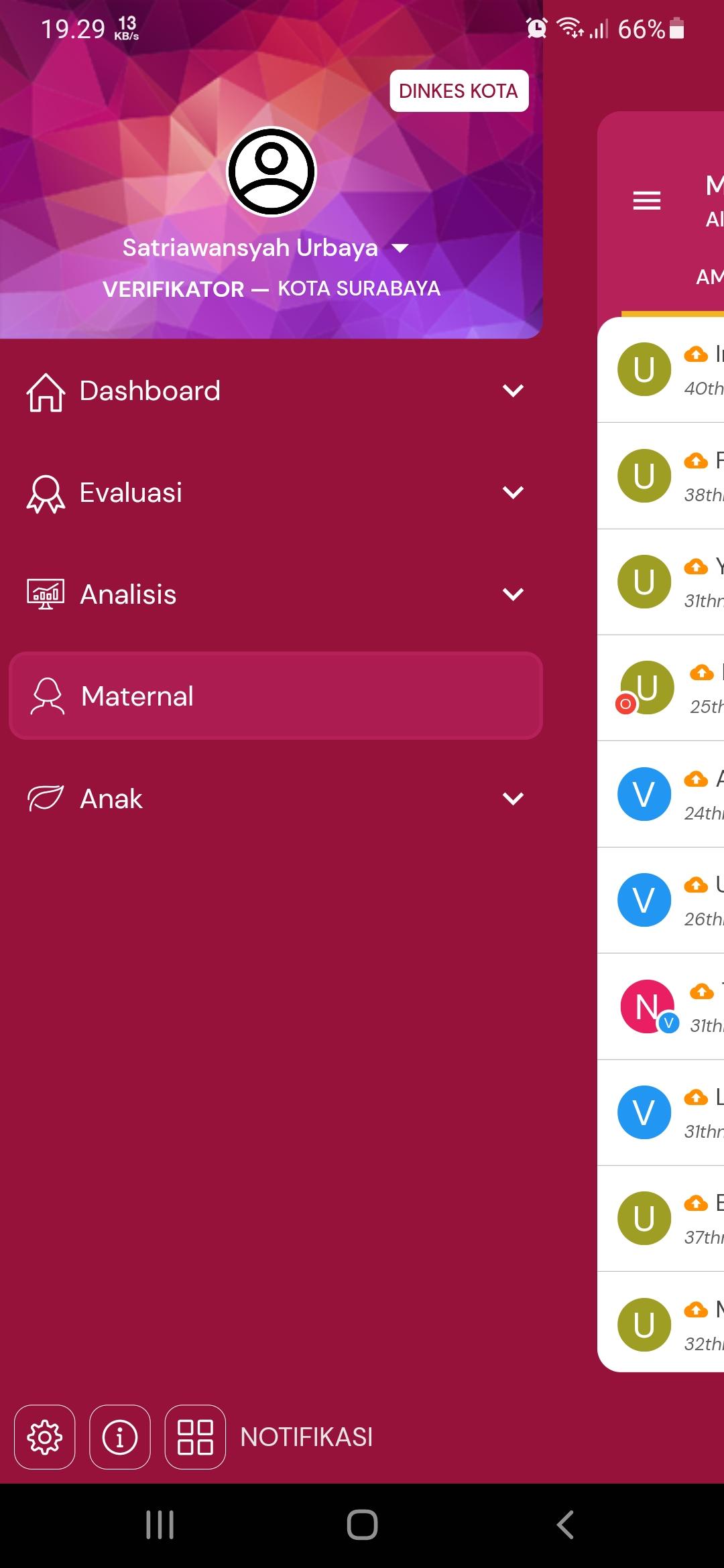Select the Maternal menu item
Screen dimensions: 724x1568
[x=276, y=696]
